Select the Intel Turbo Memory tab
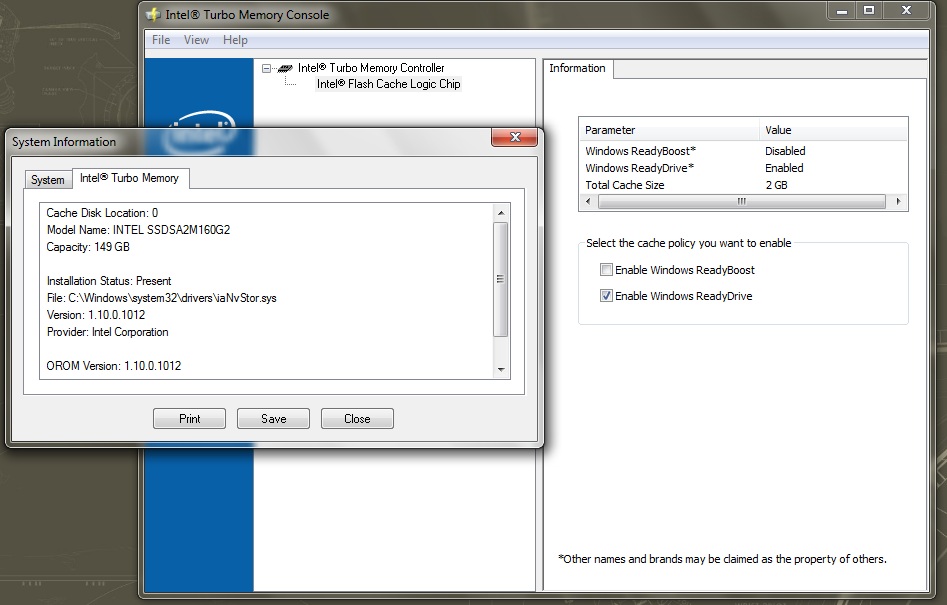The height and width of the screenshot is (605, 947). 129,178
